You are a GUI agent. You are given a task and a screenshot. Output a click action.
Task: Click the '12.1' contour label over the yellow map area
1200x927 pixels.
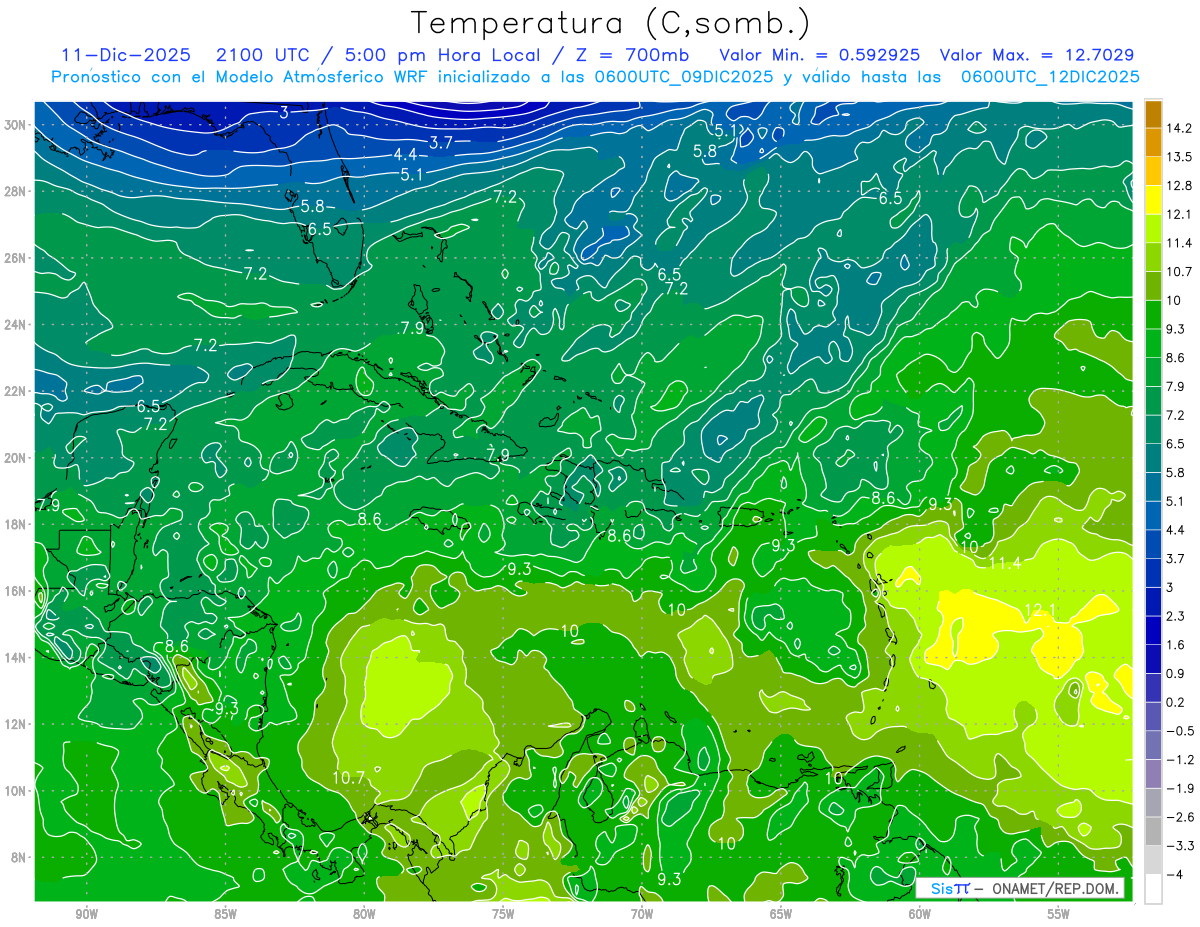(1041, 610)
